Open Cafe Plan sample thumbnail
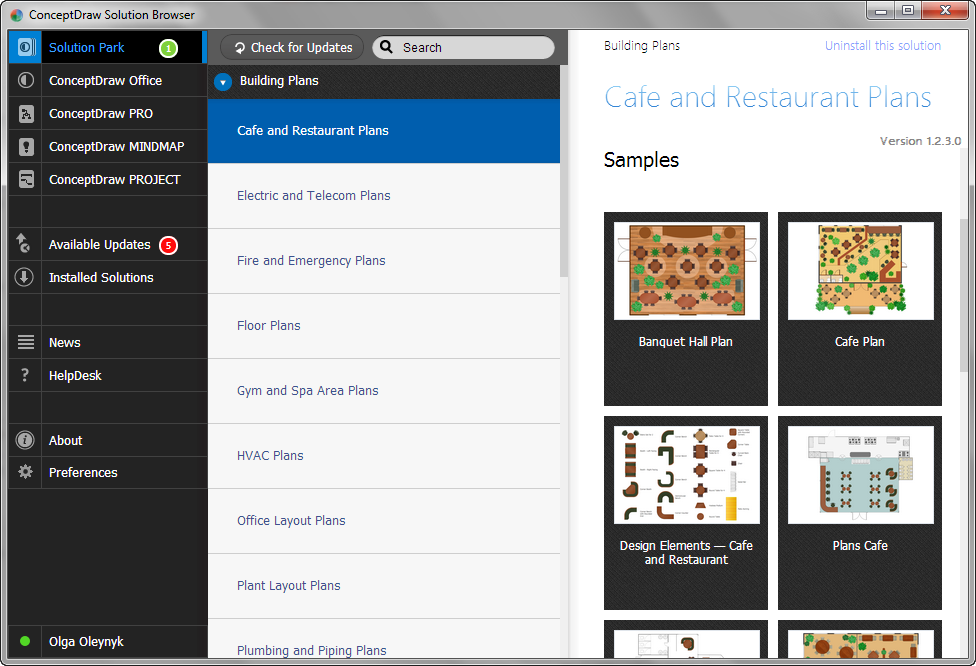Viewport: 976px width, 666px height. pyautogui.click(x=860, y=271)
